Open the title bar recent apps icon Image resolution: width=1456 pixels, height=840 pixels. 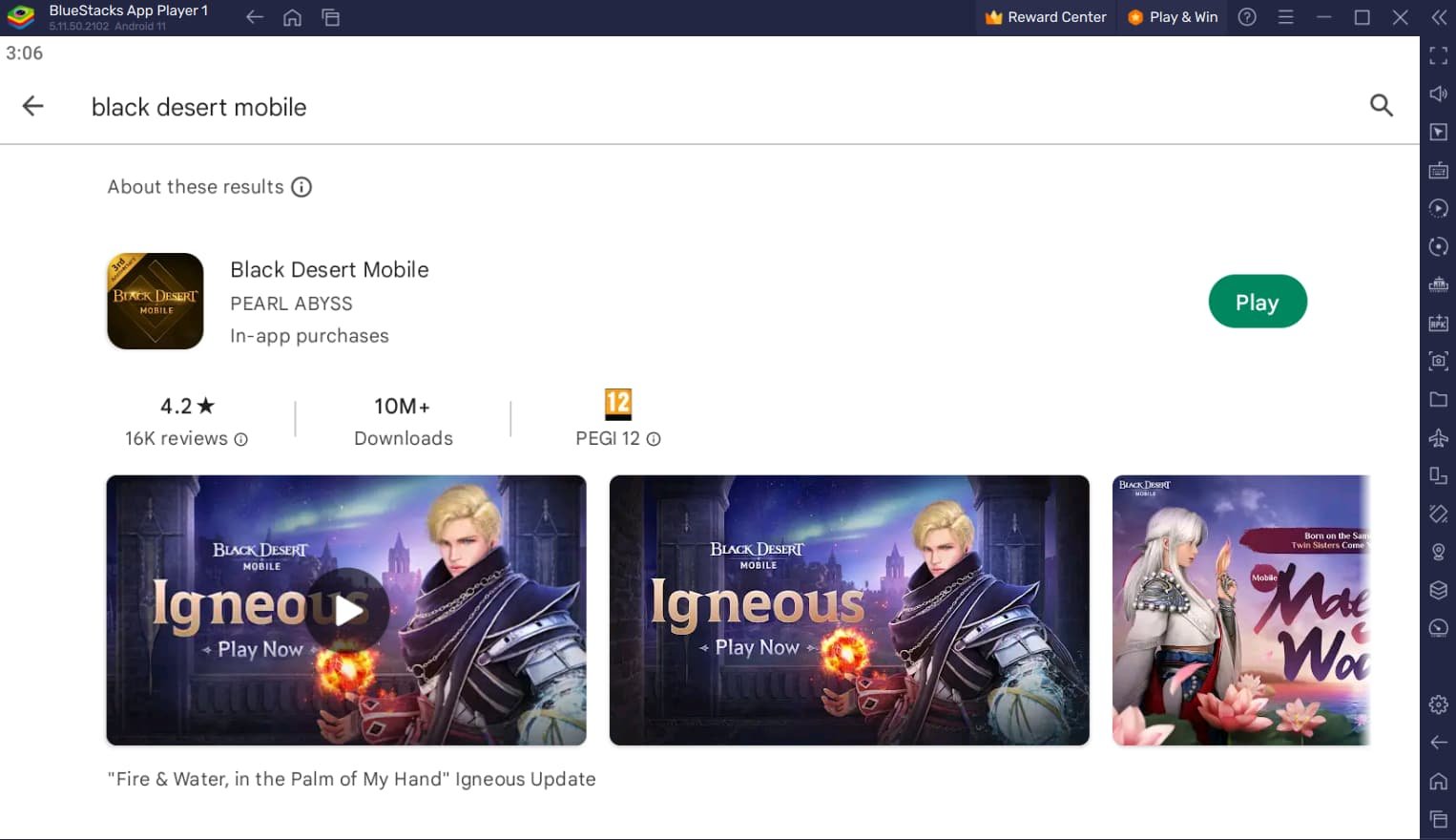click(330, 17)
